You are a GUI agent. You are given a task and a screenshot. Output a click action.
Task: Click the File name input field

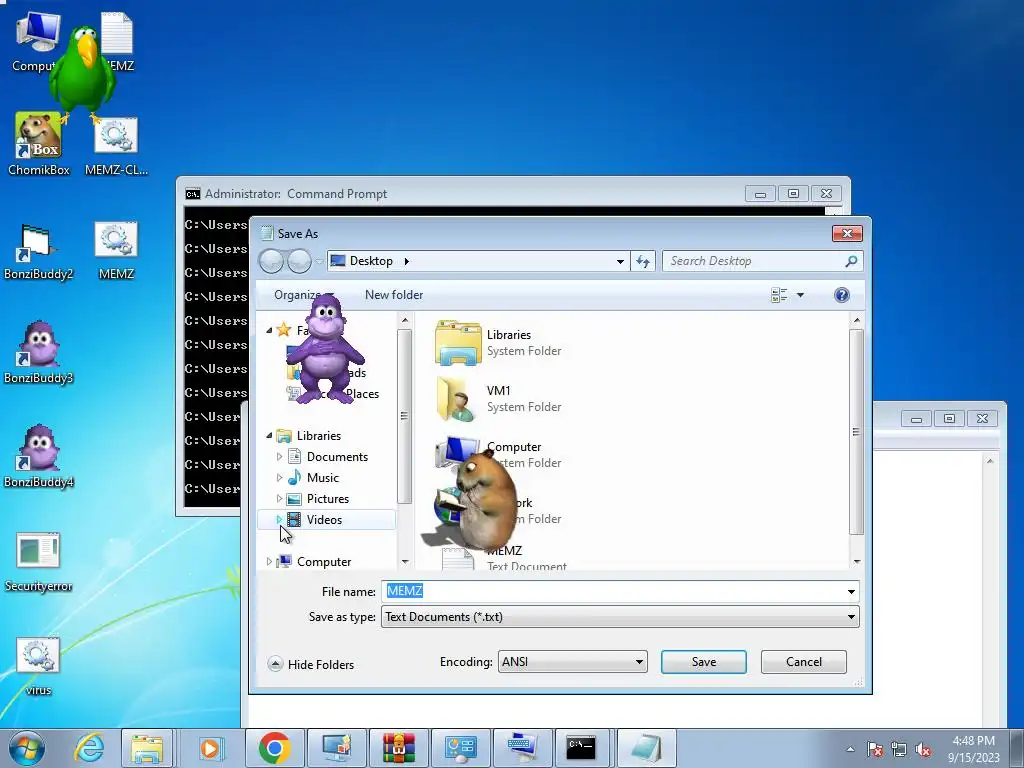[x=613, y=592]
